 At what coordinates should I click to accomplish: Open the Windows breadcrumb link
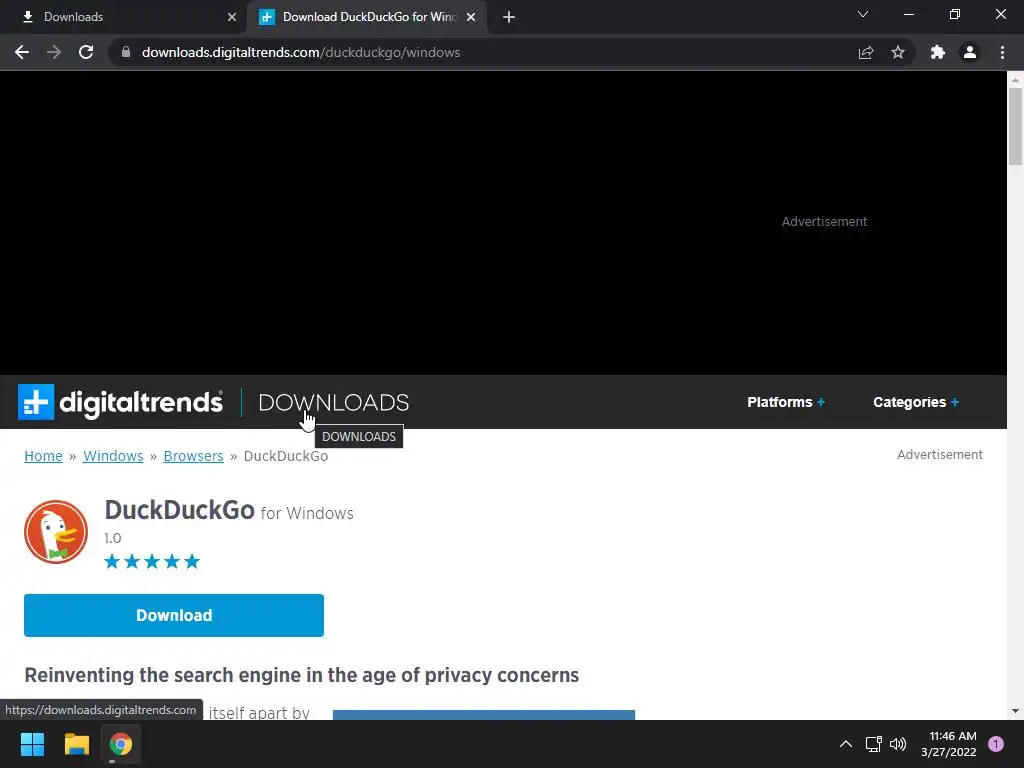click(x=113, y=456)
